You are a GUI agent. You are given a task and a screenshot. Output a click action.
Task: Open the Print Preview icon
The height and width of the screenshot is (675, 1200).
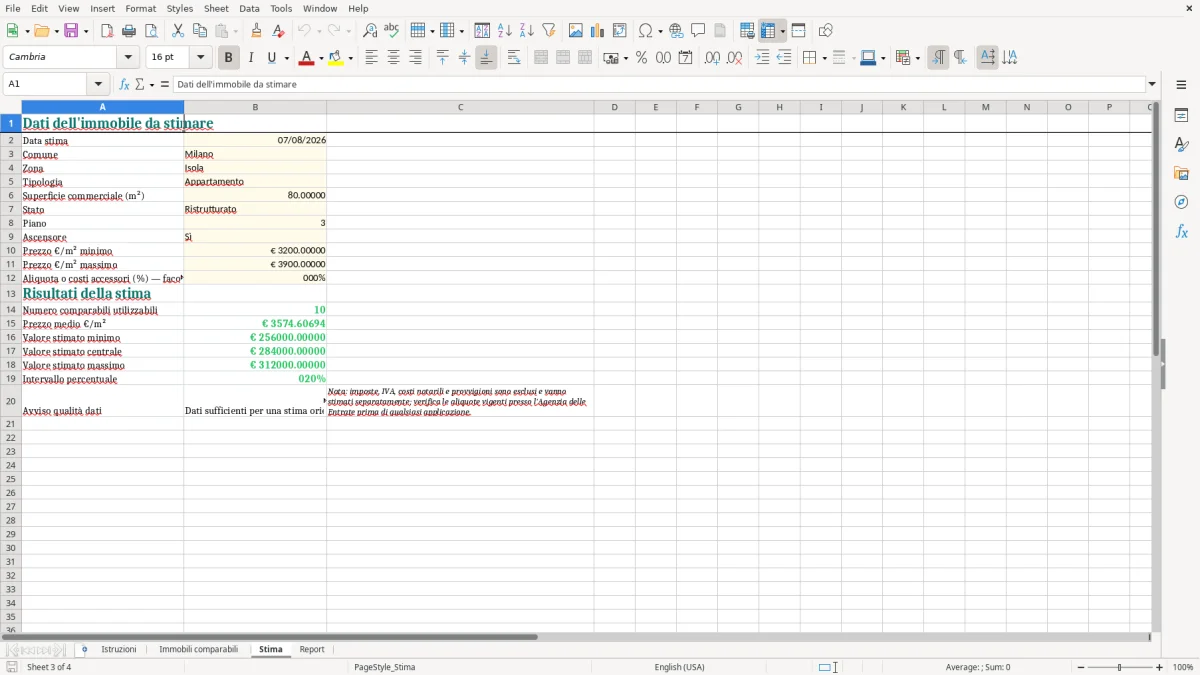click(x=151, y=31)
